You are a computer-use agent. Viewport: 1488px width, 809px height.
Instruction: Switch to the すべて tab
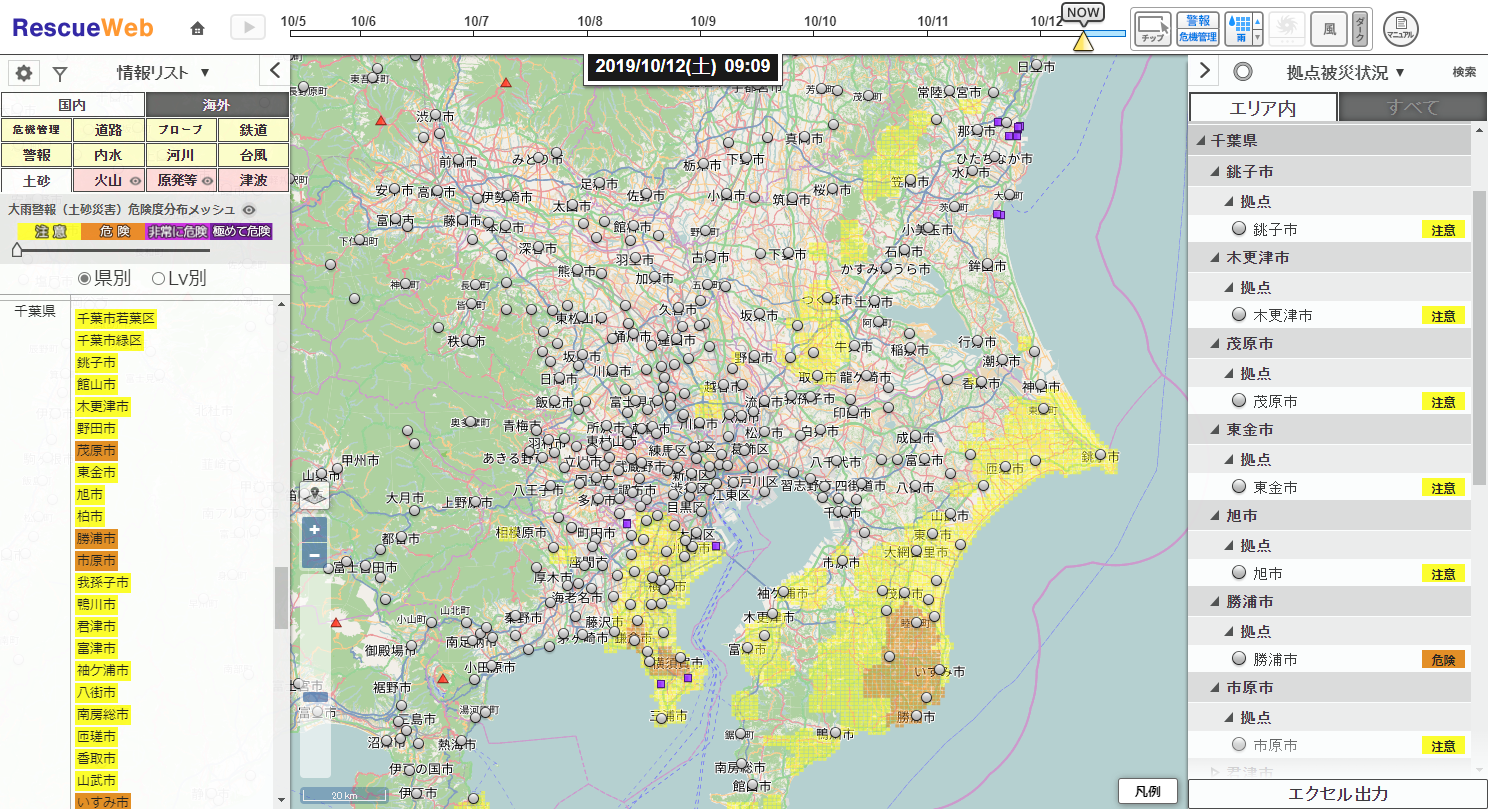(1412, 108)
